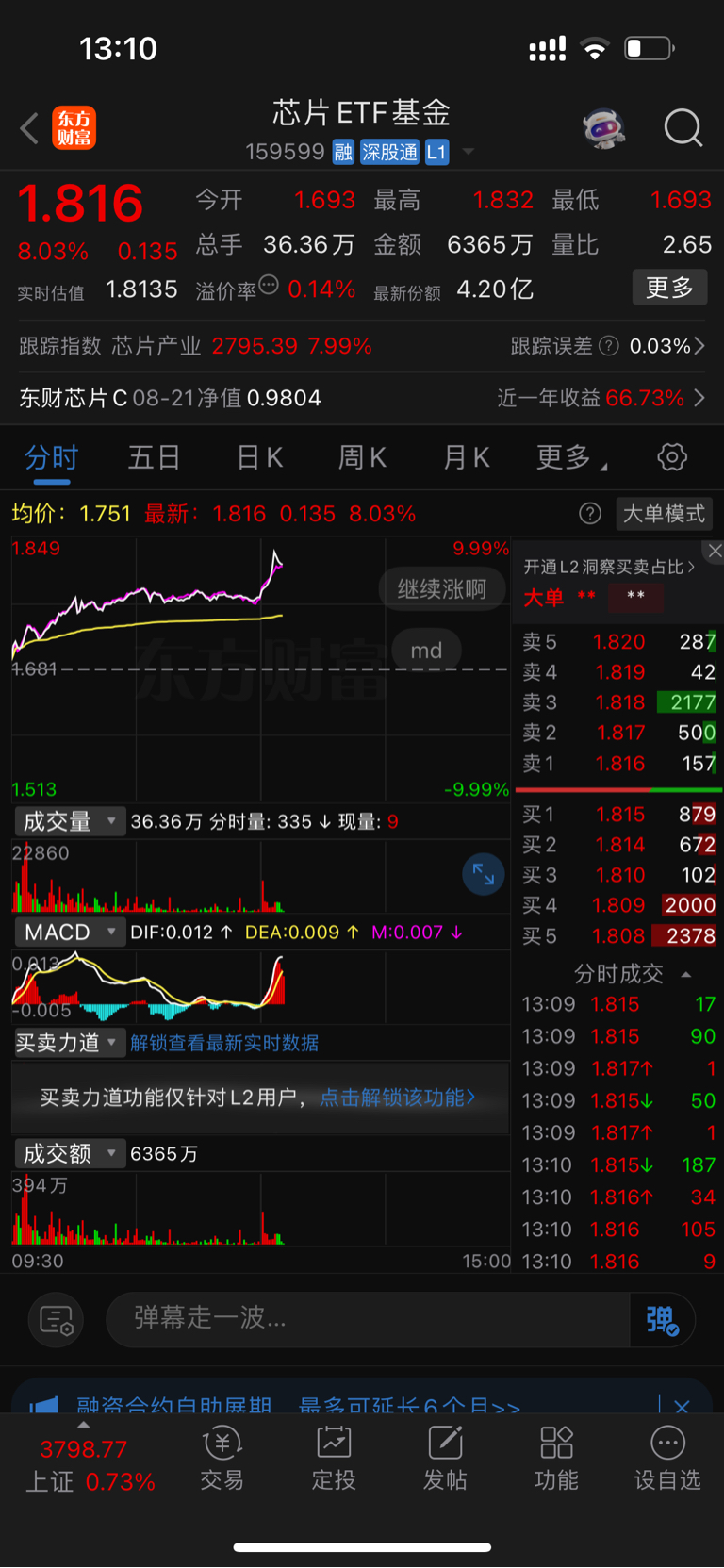Tap the md danmaku bubble
Viewport: 724px width, 1568px height.
[426, 651]
